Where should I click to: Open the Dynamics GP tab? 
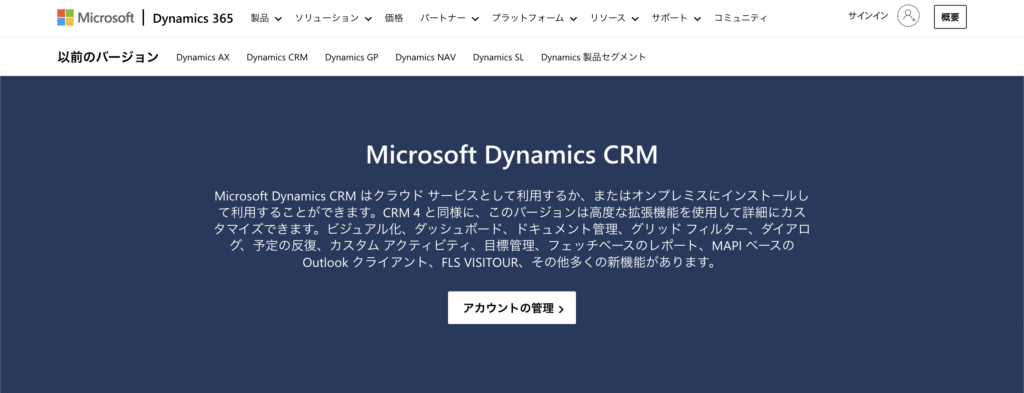(351, 57)
